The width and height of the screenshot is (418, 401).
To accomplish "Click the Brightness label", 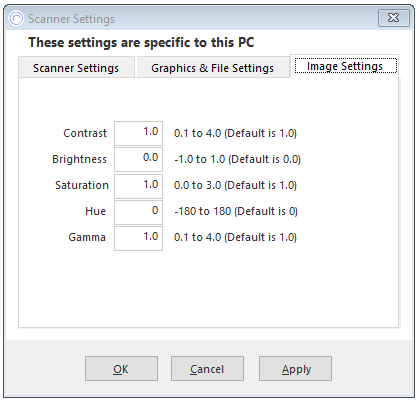I will pyautogui.click(x=79, y=159).
